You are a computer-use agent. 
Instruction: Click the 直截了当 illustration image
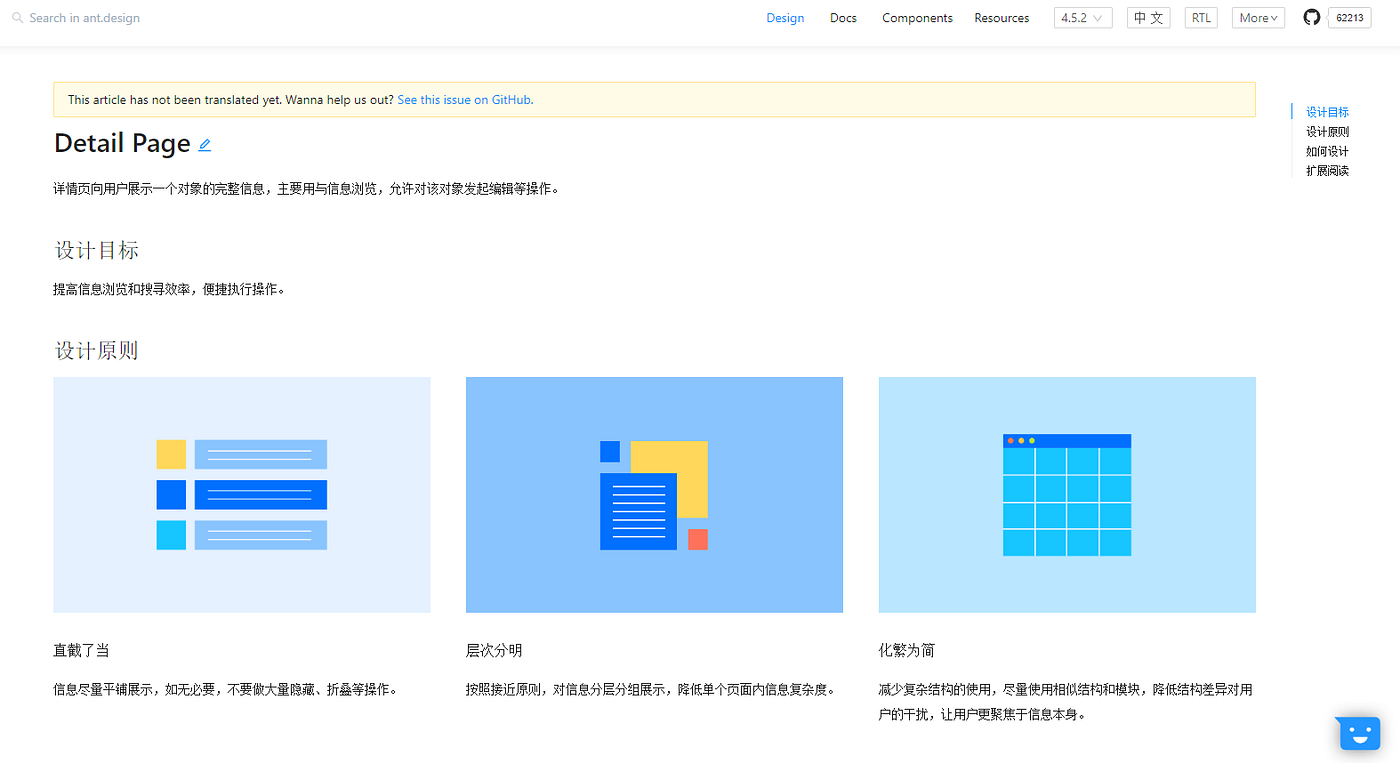(x=242, y=495)
